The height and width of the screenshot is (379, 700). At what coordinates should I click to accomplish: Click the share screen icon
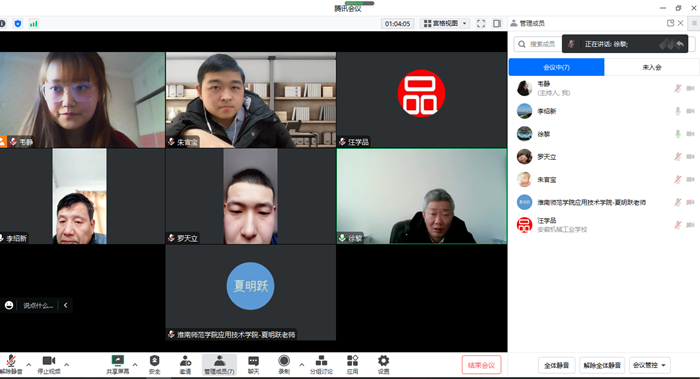click(118, 361)
